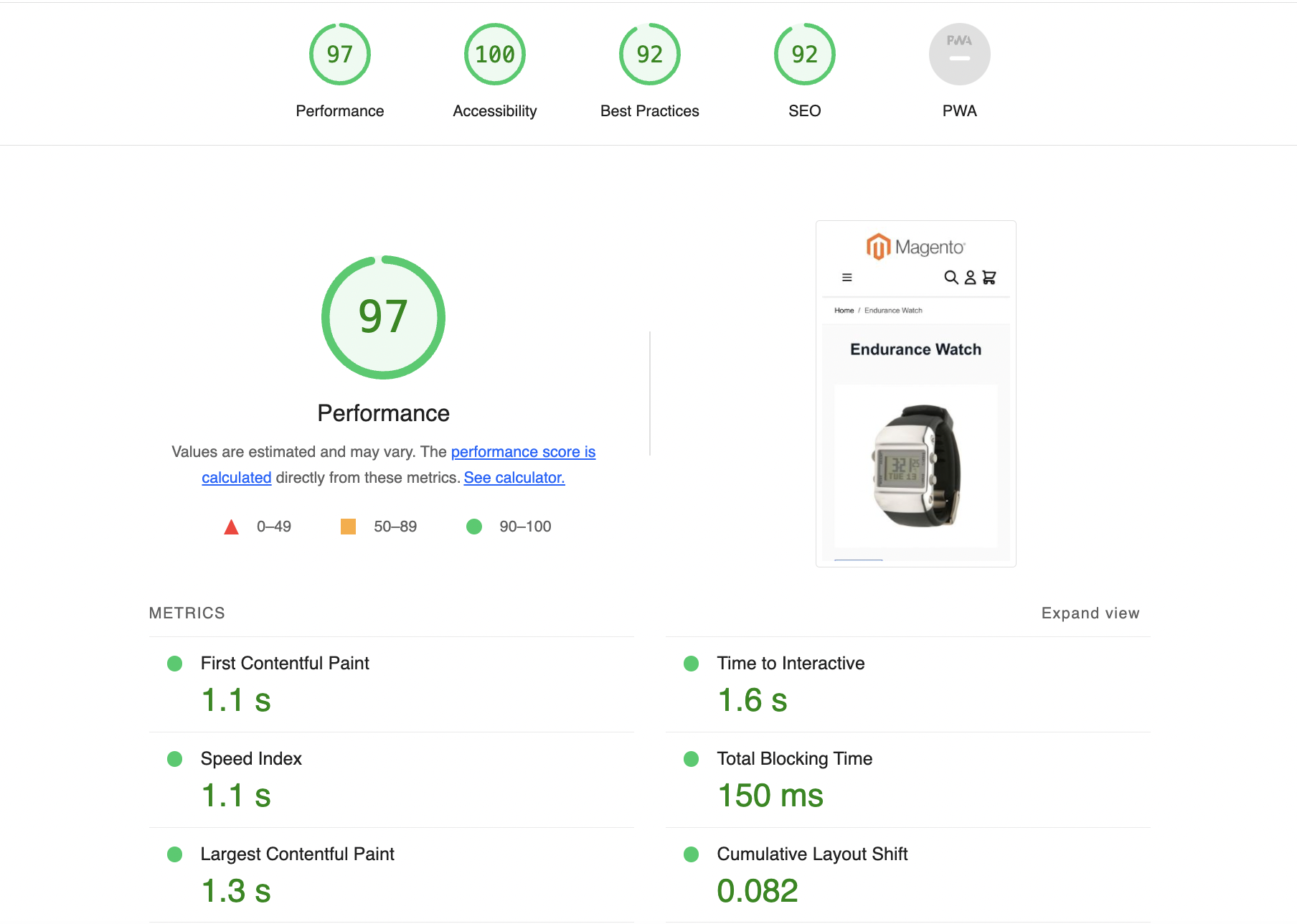Open the 'See calculator.' link
This screenshot has width=1297, height=924.
[x=514, y=478]
